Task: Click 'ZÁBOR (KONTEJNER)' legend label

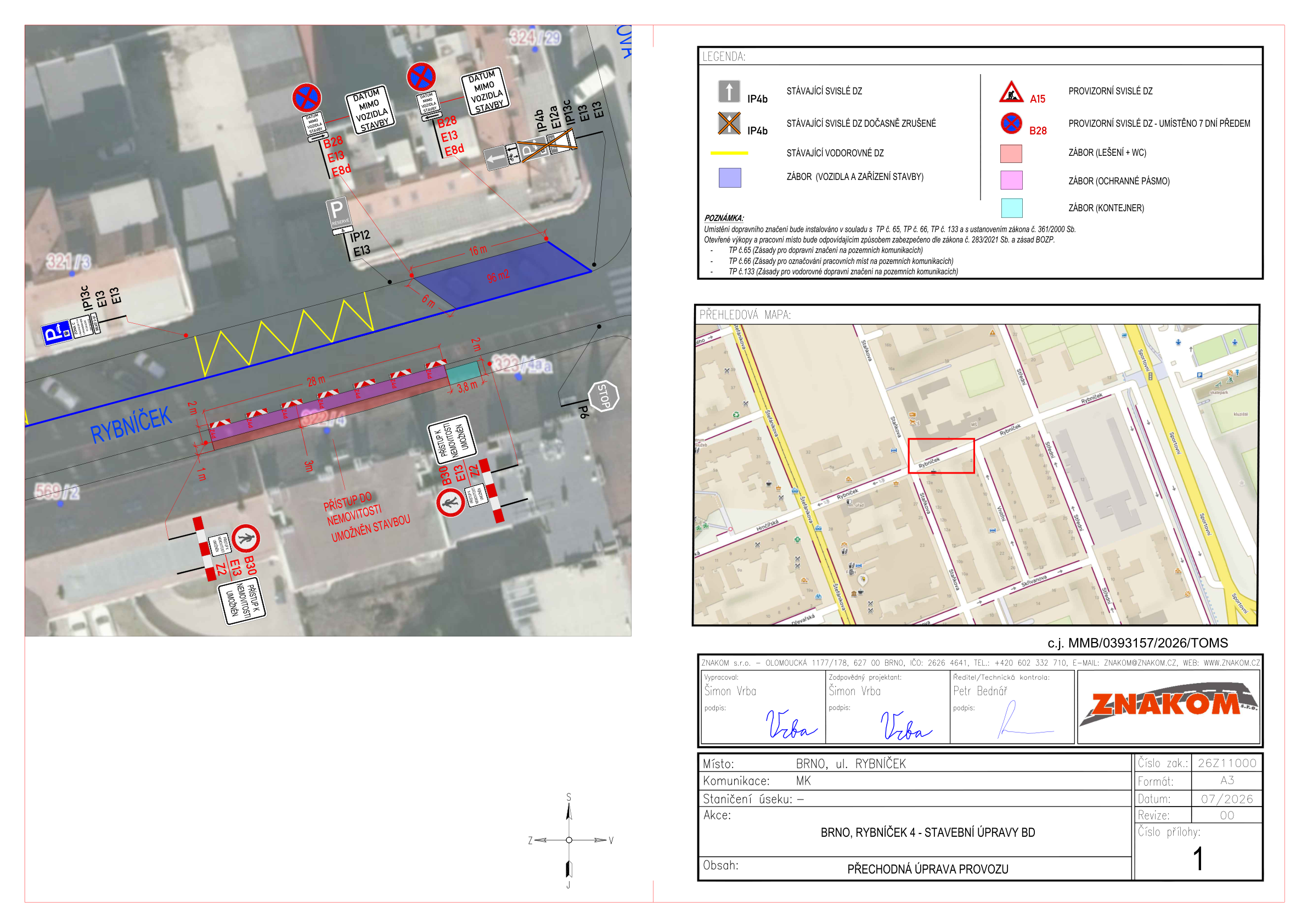Action: (x=1106, y=208)
